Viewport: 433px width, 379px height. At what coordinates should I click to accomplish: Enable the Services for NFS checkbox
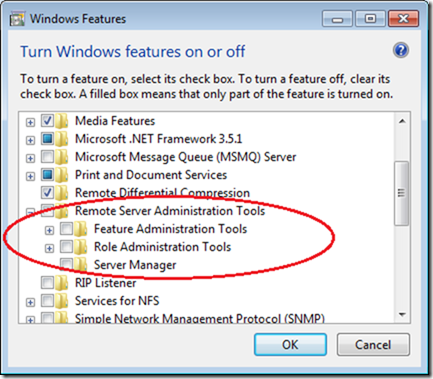tap(47, 300)
